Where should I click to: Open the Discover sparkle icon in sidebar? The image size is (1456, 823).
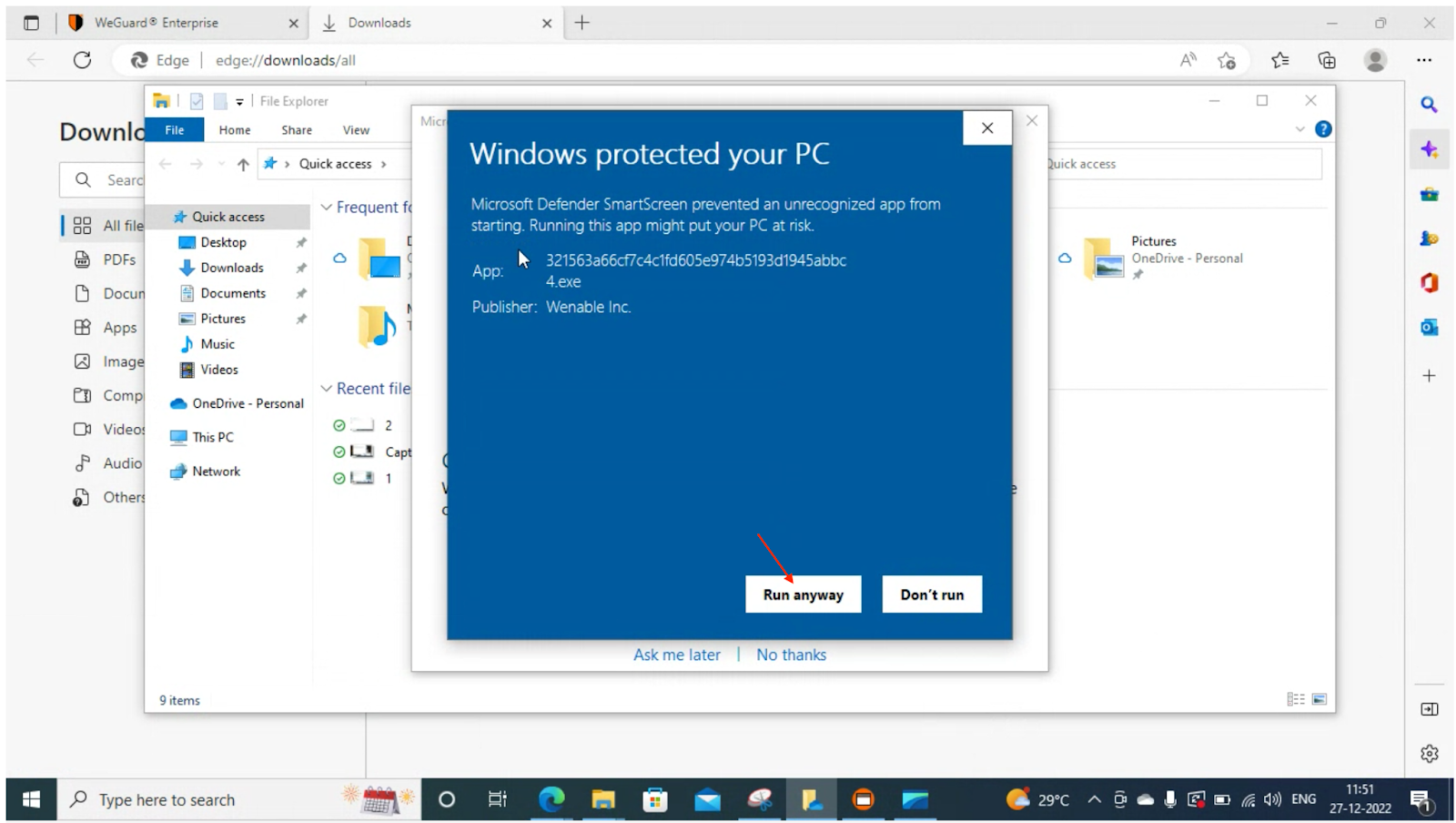point(1429,149)
